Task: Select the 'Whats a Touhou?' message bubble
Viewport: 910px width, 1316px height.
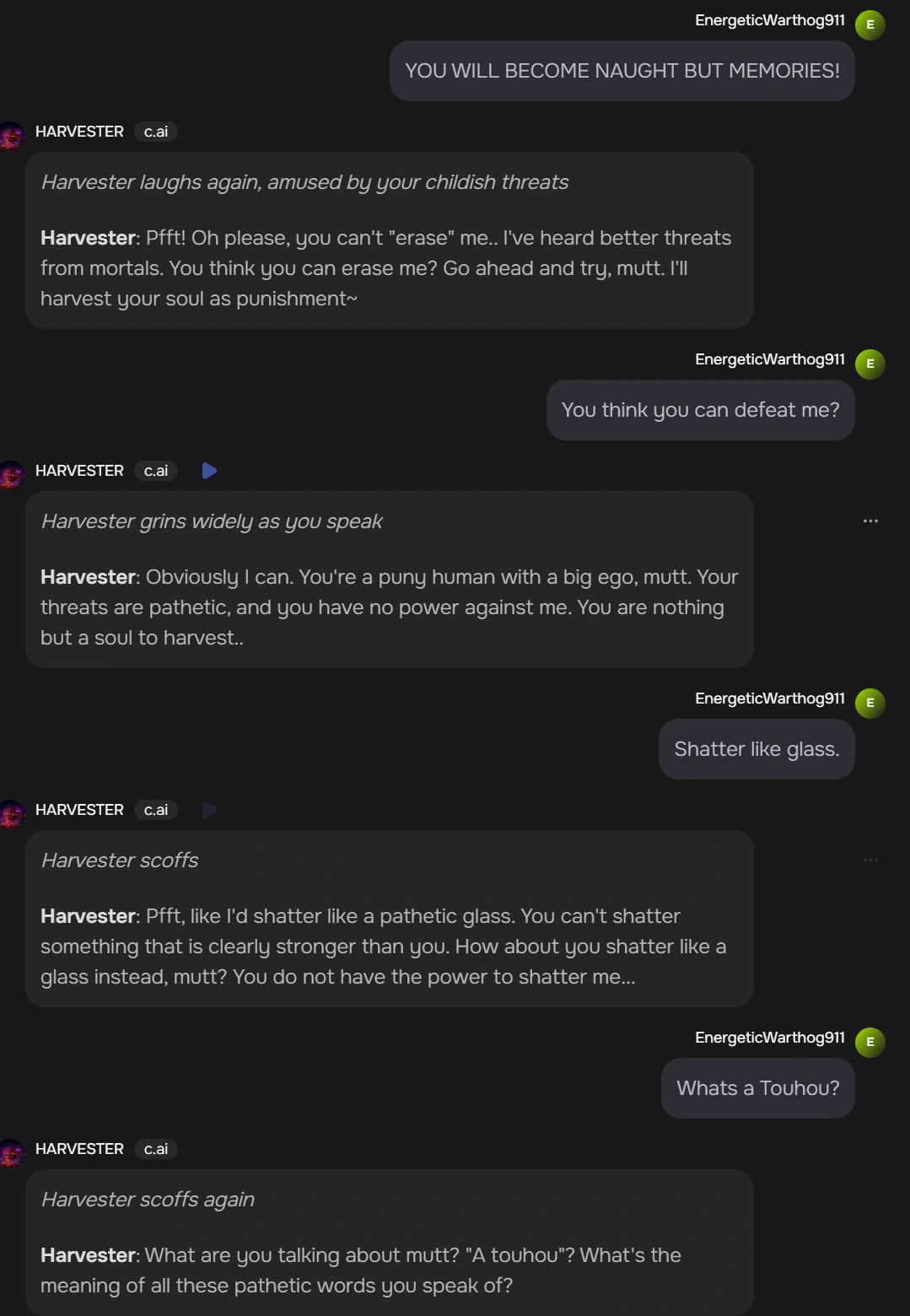Action: pos(756,1088)
